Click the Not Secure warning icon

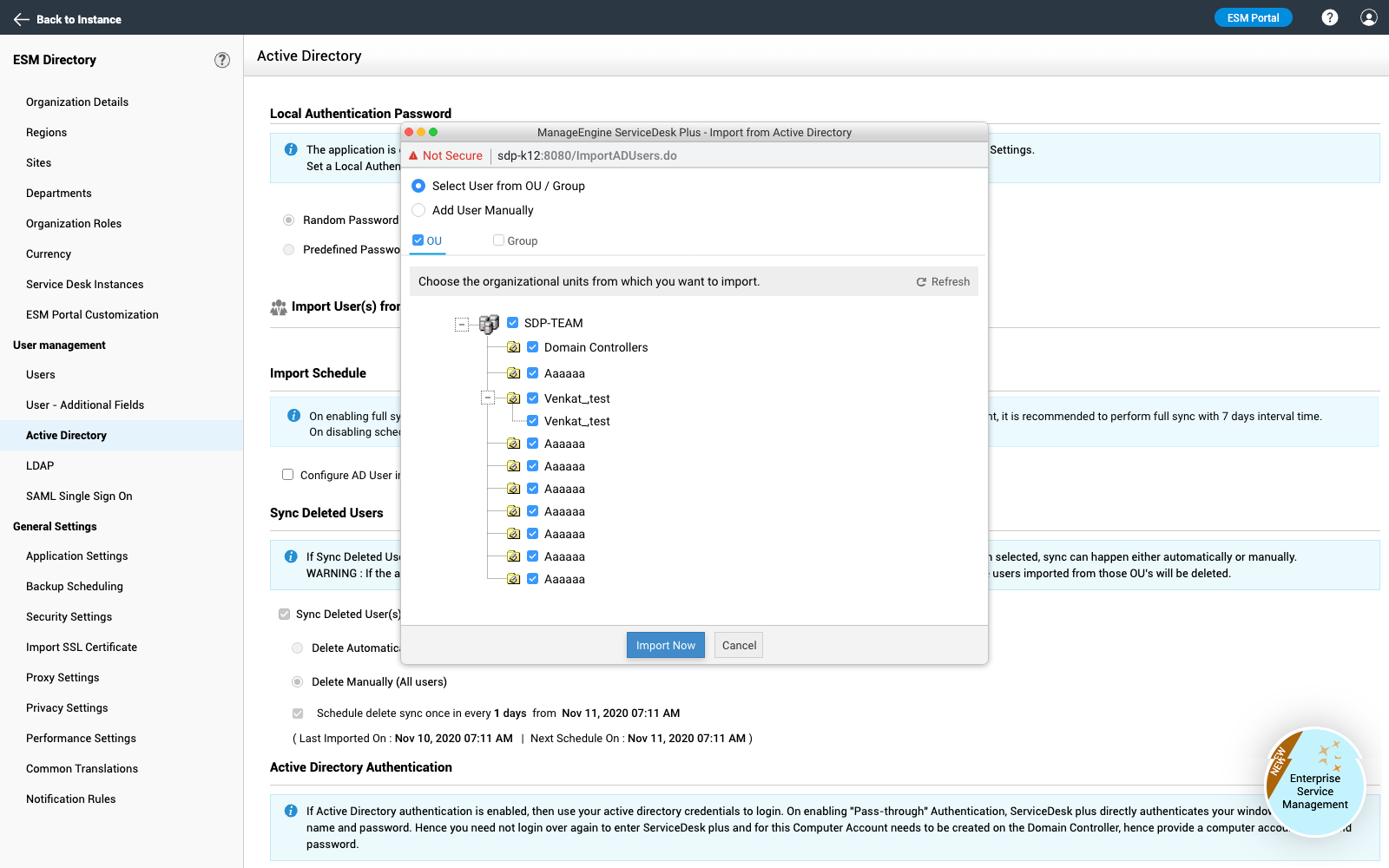414,156
